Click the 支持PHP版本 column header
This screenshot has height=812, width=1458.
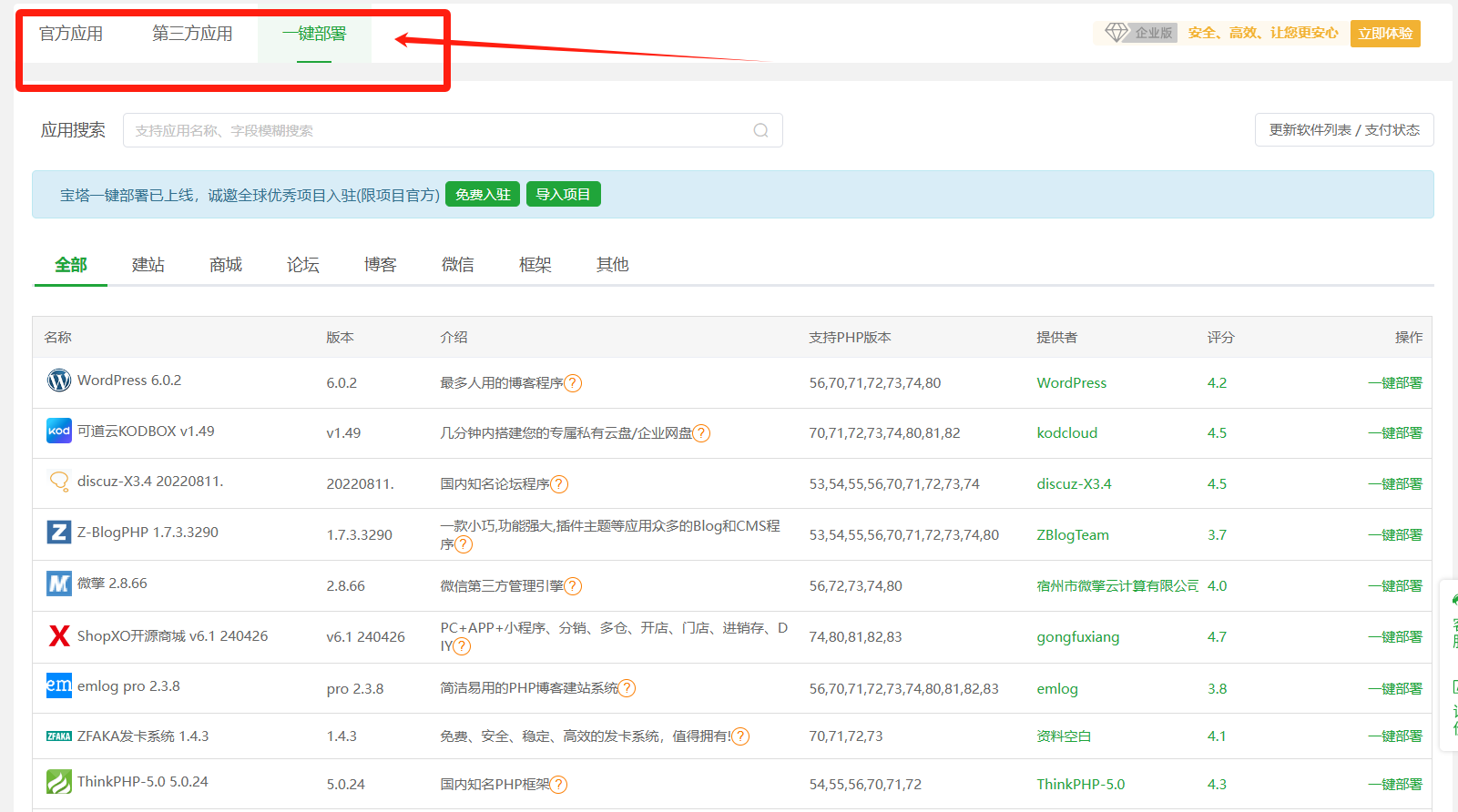point(850,338)
